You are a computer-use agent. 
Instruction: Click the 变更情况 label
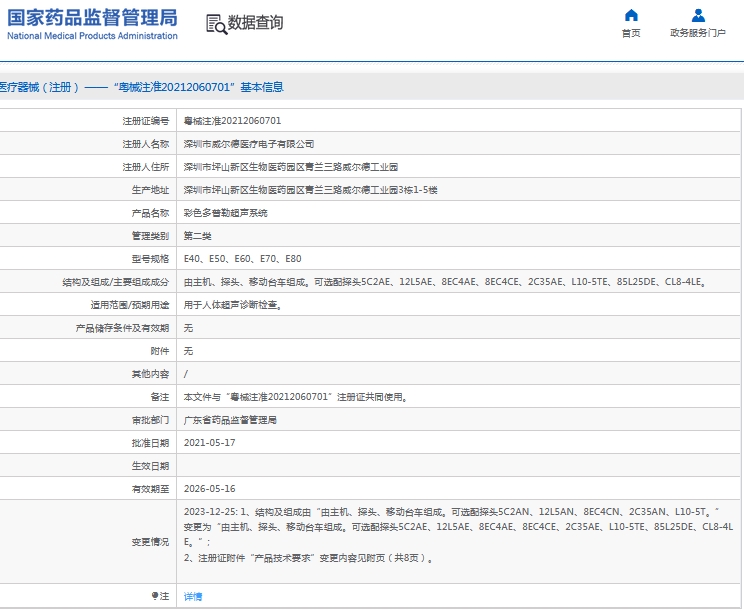pyautogui.click(x=150, y=542)
